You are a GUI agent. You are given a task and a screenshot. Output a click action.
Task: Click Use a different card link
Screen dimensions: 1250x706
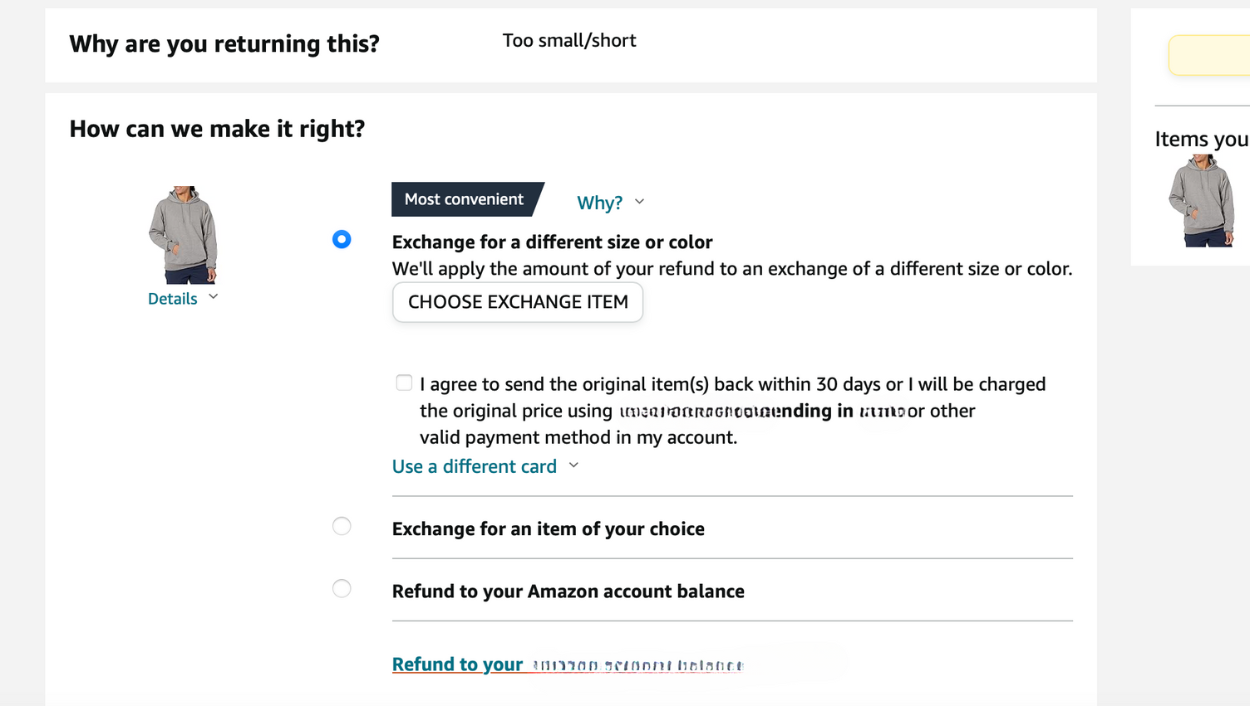[474, 467]
